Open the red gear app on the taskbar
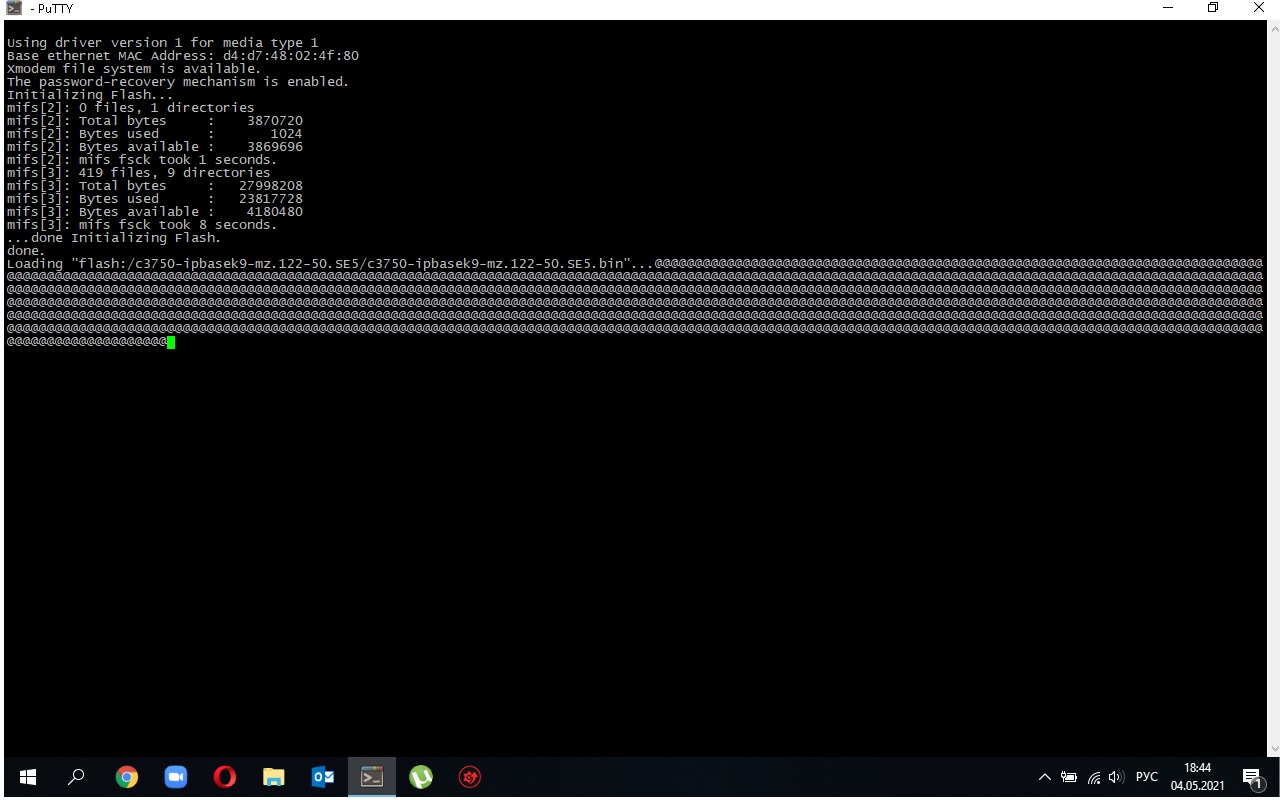The image size is (1280, 800). (470, 777)
